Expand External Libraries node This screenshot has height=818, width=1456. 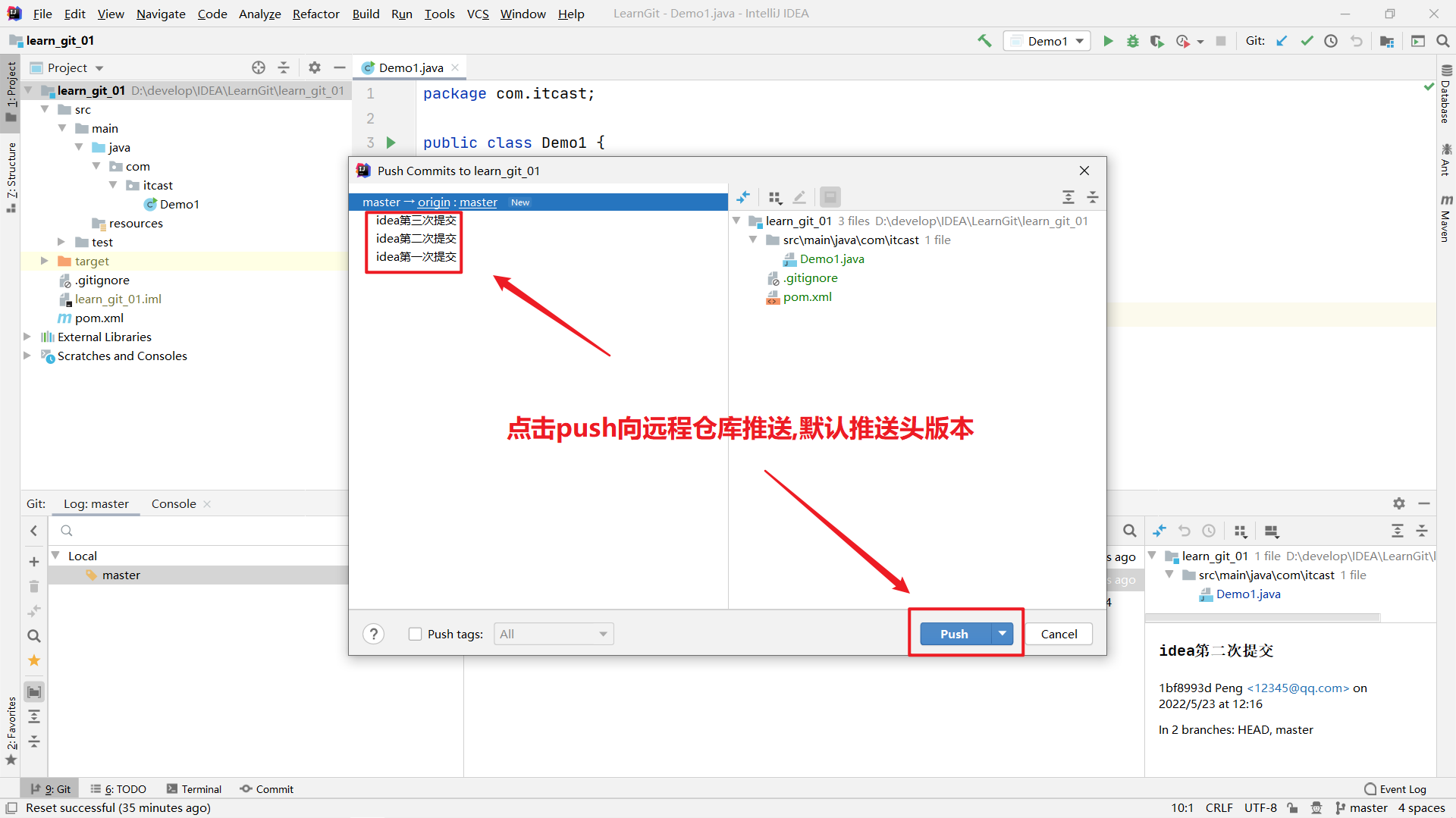click(27, 337)
